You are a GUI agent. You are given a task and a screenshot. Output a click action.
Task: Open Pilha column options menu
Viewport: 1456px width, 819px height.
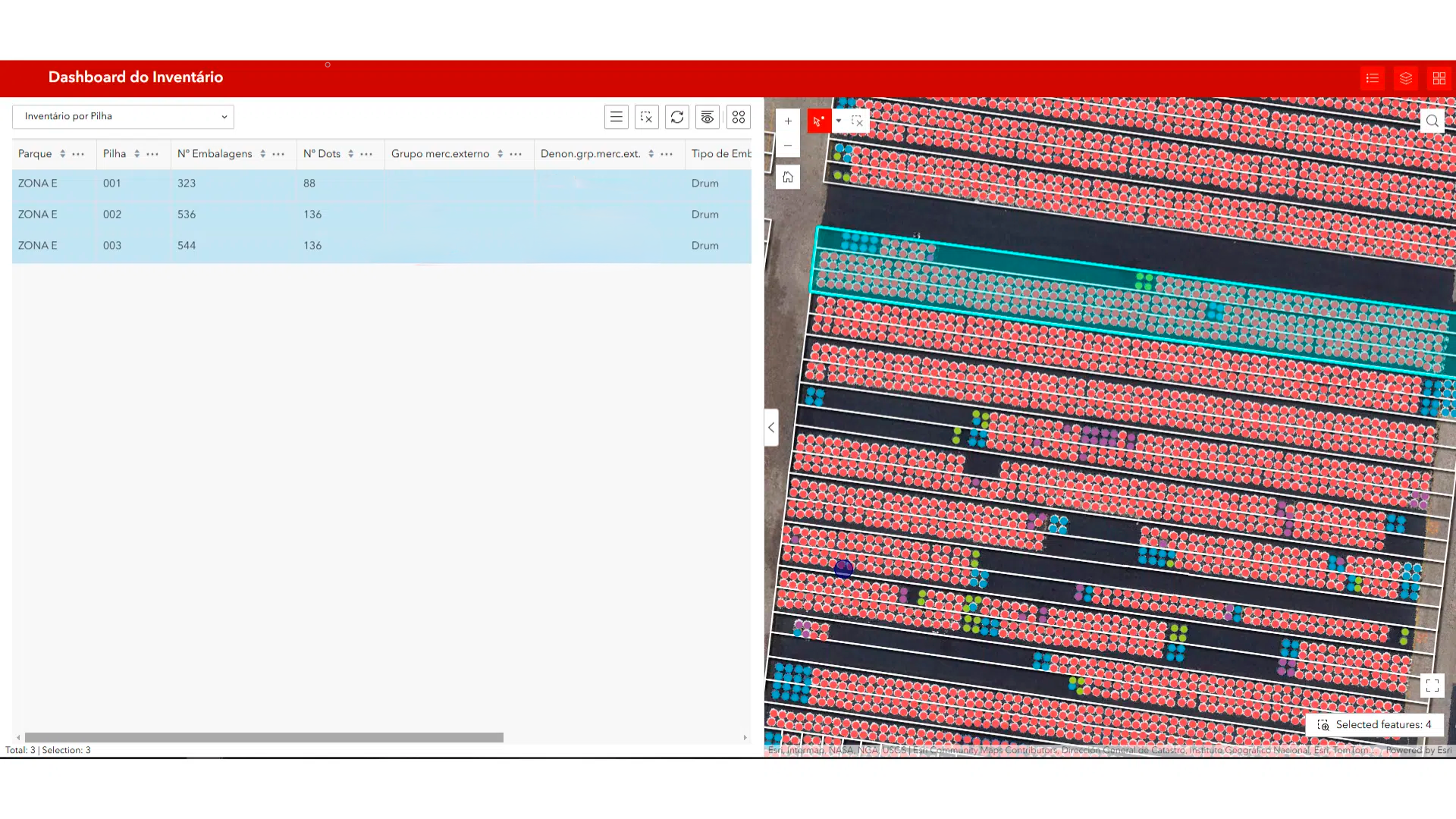click(152, 154)
